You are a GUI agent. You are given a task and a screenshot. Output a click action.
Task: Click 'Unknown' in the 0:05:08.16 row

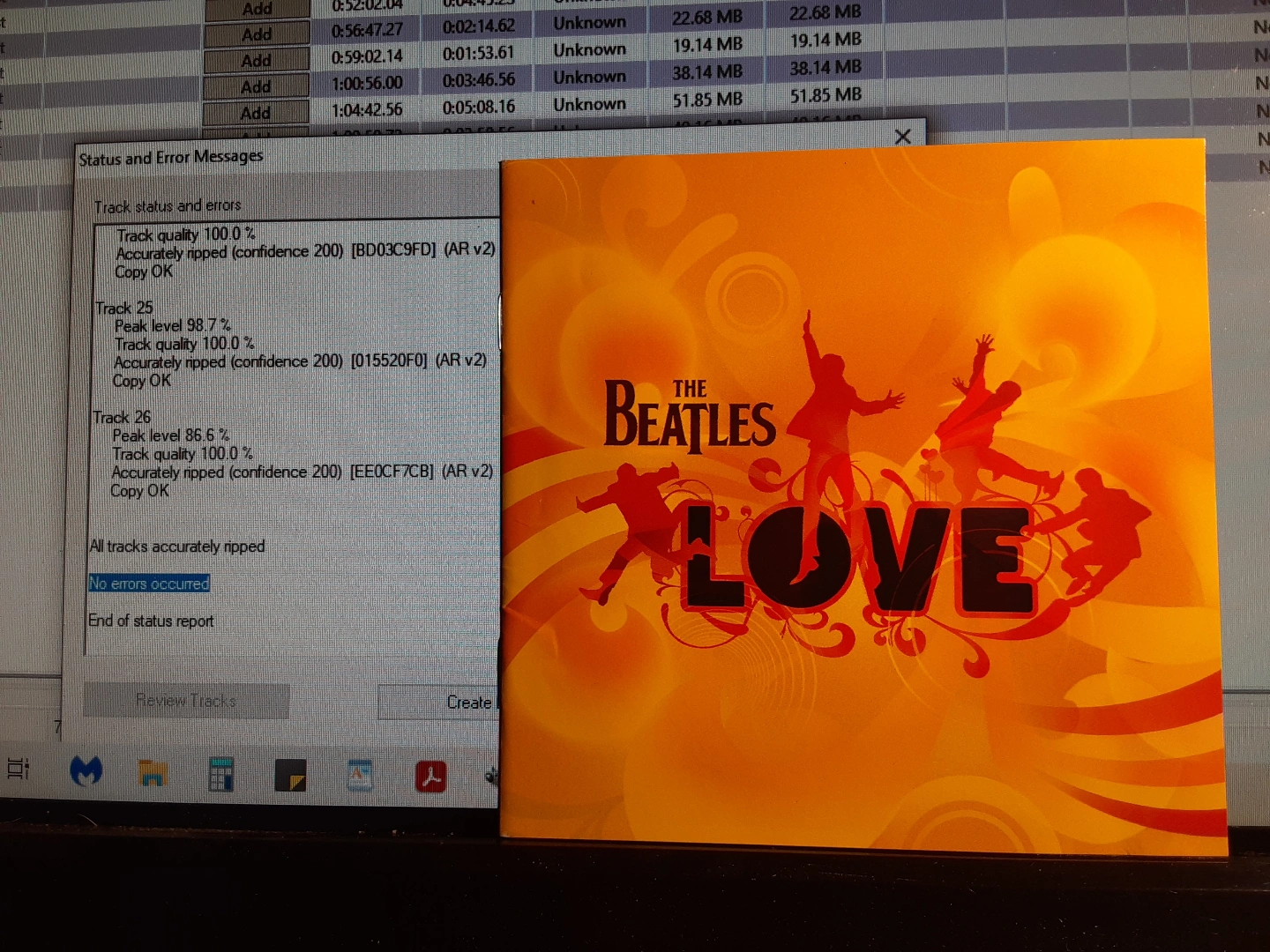(590, 104)
